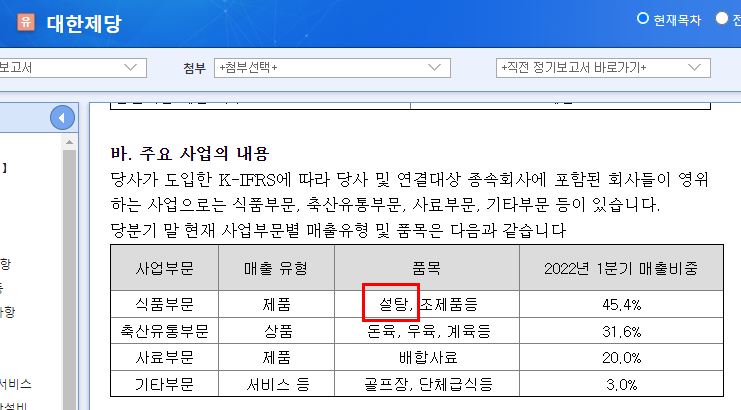Click the 31.6% value
This screenshot has height=410, width=741.
621,332
